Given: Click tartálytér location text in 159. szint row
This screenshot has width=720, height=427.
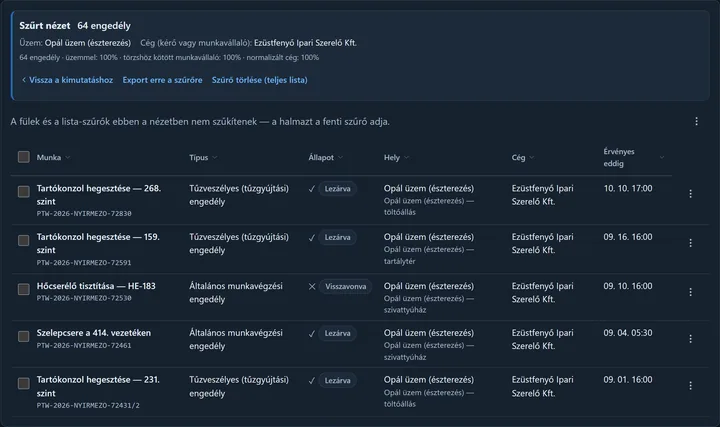Looking at the screenshot, I should pos(399,261).
